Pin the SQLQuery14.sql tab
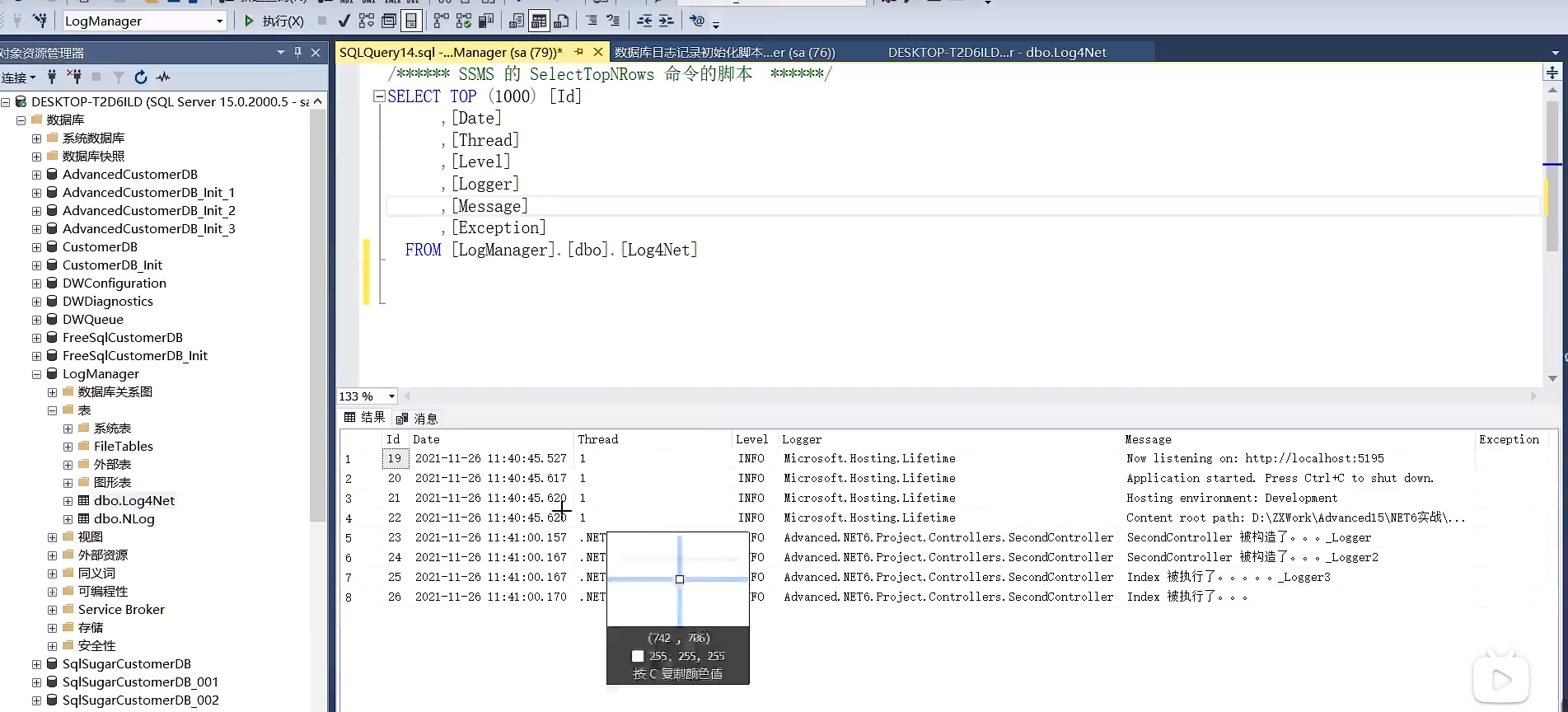The height and width of the screenshot is (712, 1568). coord(579,52)
